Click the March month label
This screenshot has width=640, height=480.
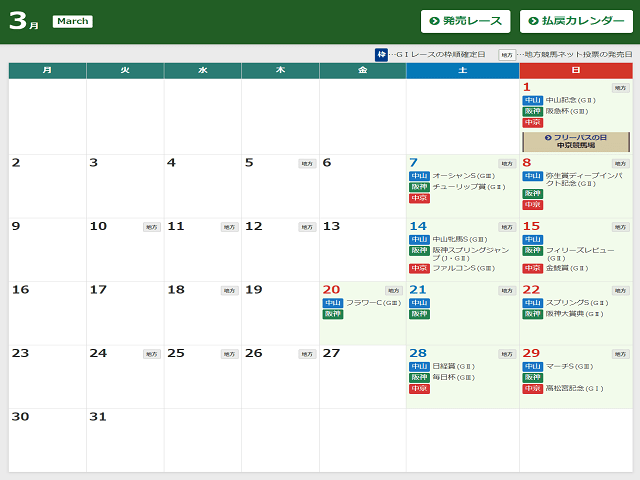click(73, 21)
